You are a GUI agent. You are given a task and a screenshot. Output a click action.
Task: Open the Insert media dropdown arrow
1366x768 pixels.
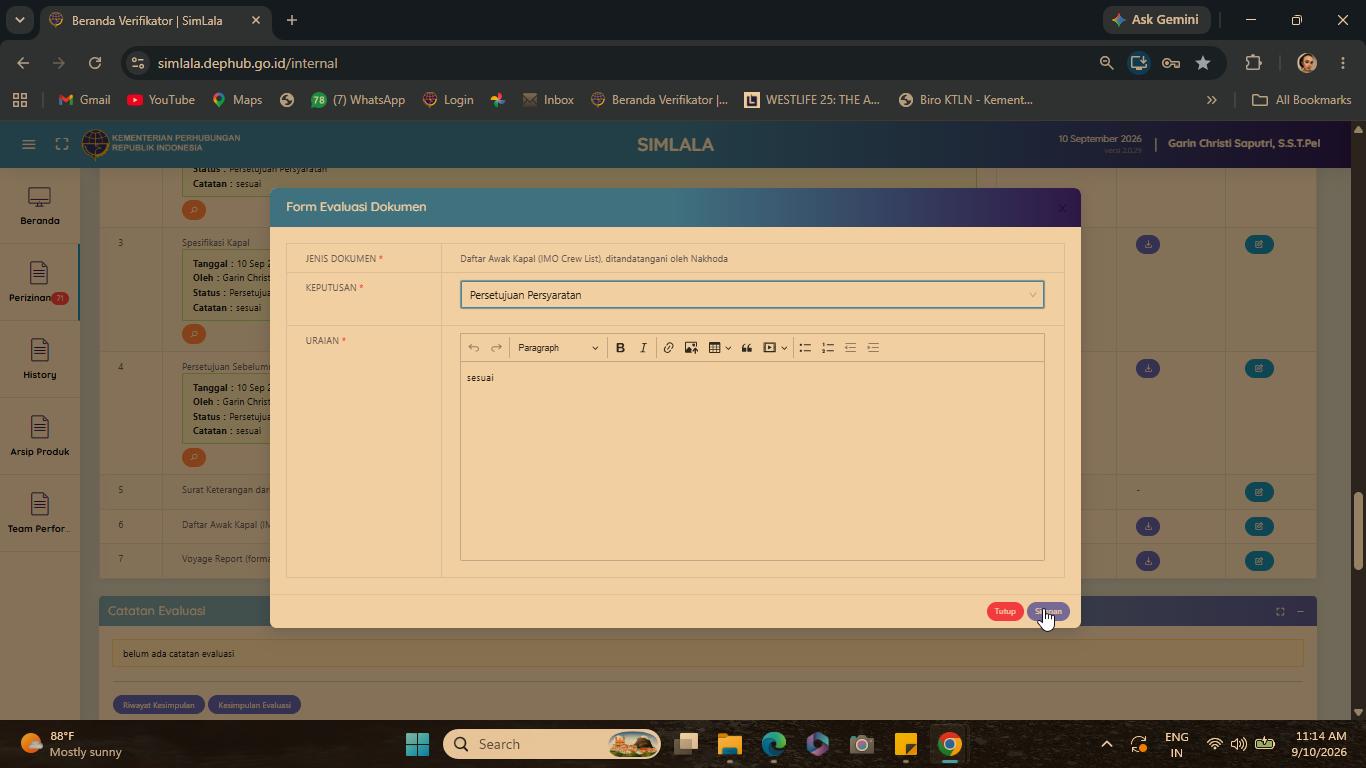coord(784,348)
